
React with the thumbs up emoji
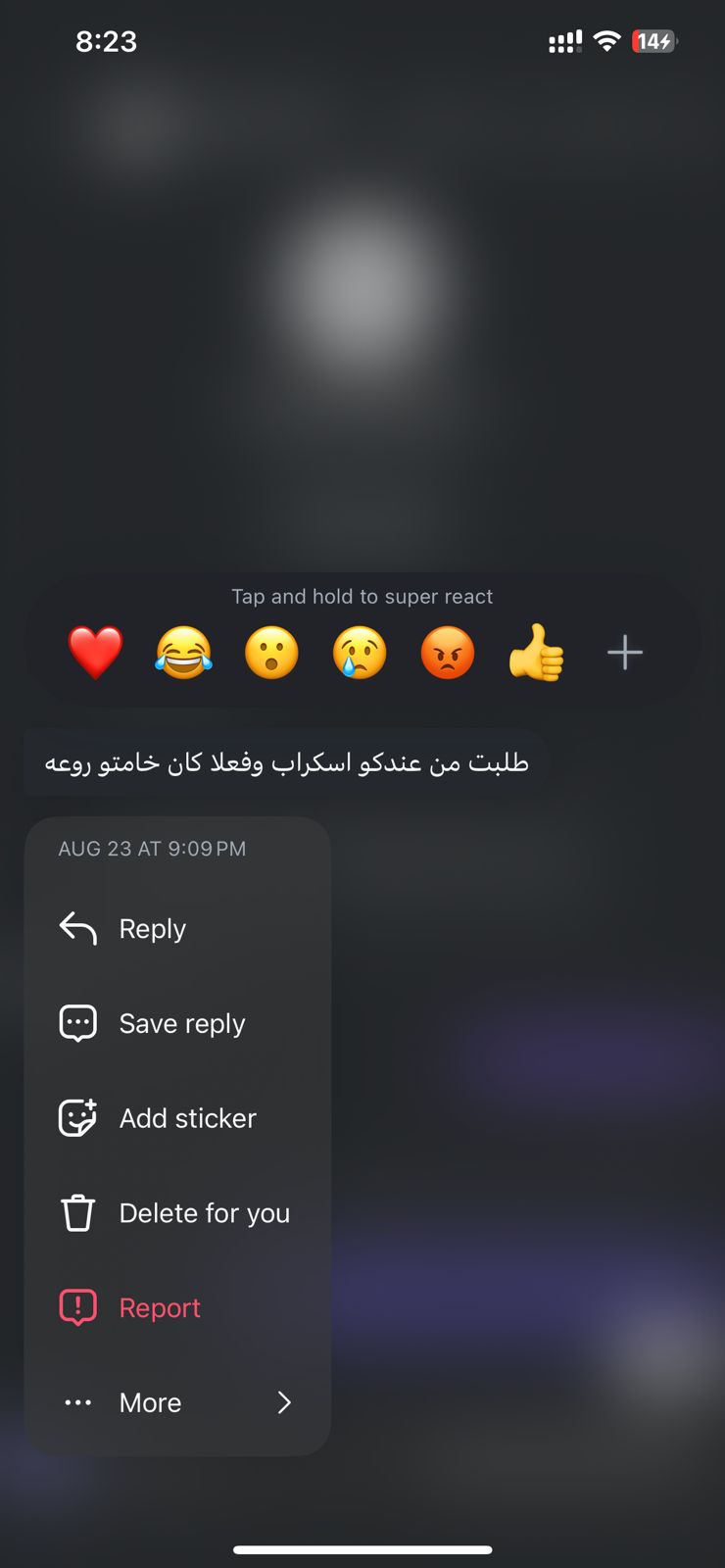pos(536,653)
